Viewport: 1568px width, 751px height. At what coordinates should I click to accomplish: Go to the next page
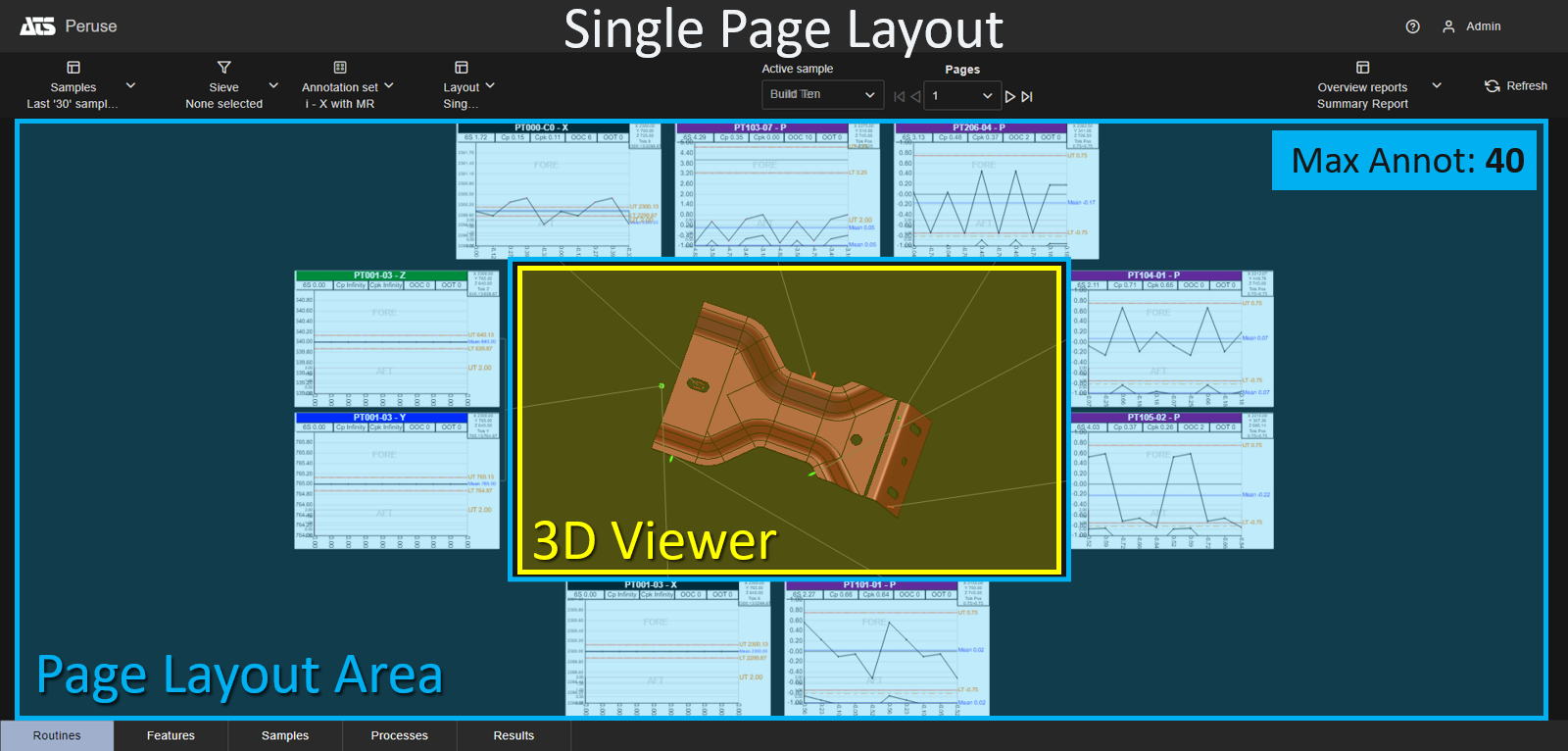click(1010, 96)
